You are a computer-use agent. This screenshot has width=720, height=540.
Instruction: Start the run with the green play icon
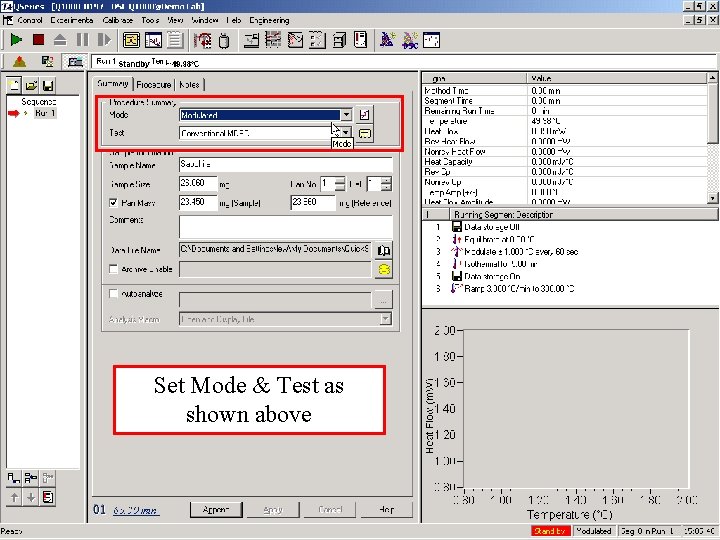click(16, 40)
